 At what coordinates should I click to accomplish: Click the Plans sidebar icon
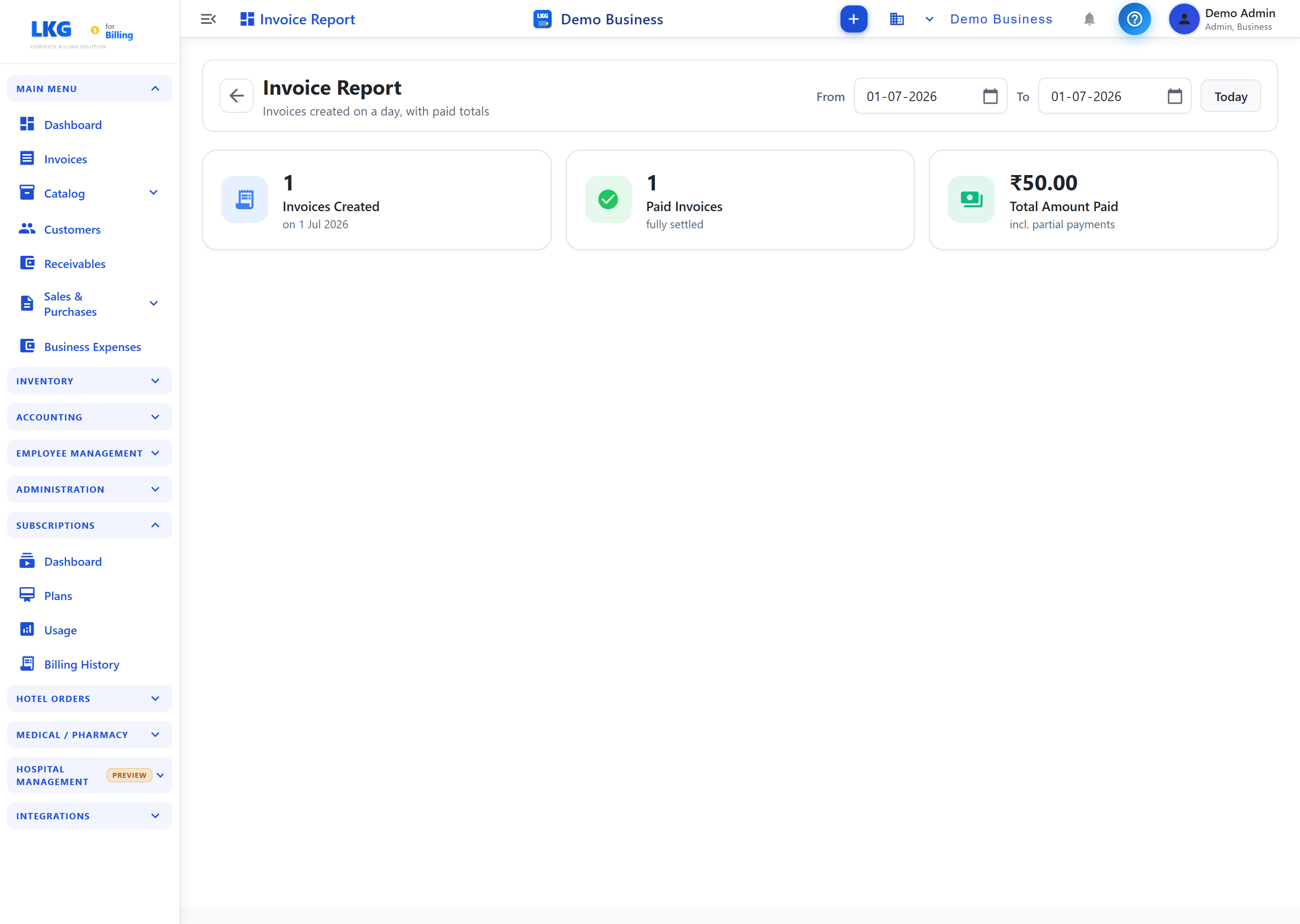(27, 595)
